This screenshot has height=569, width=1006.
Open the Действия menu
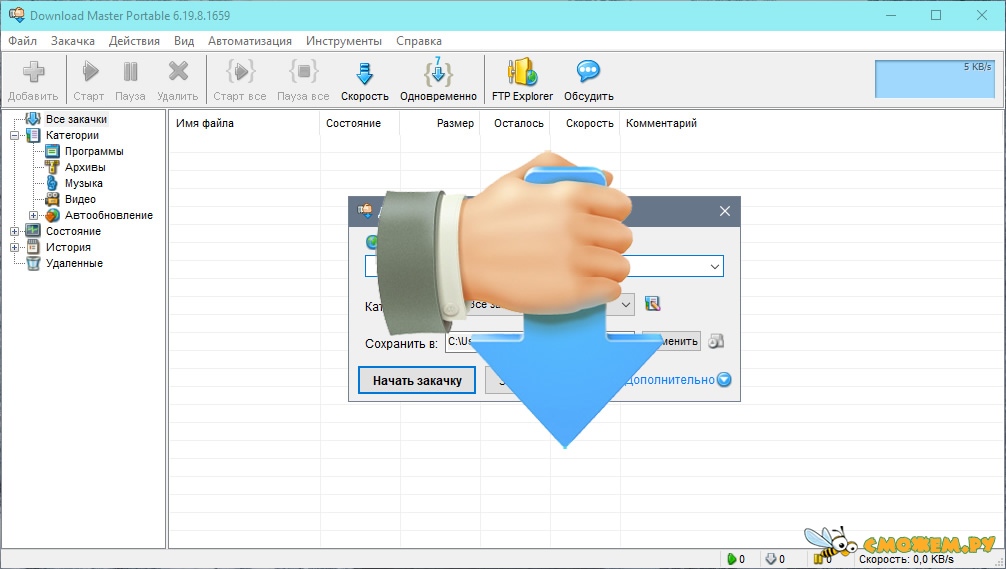click(x=134, y=41)
